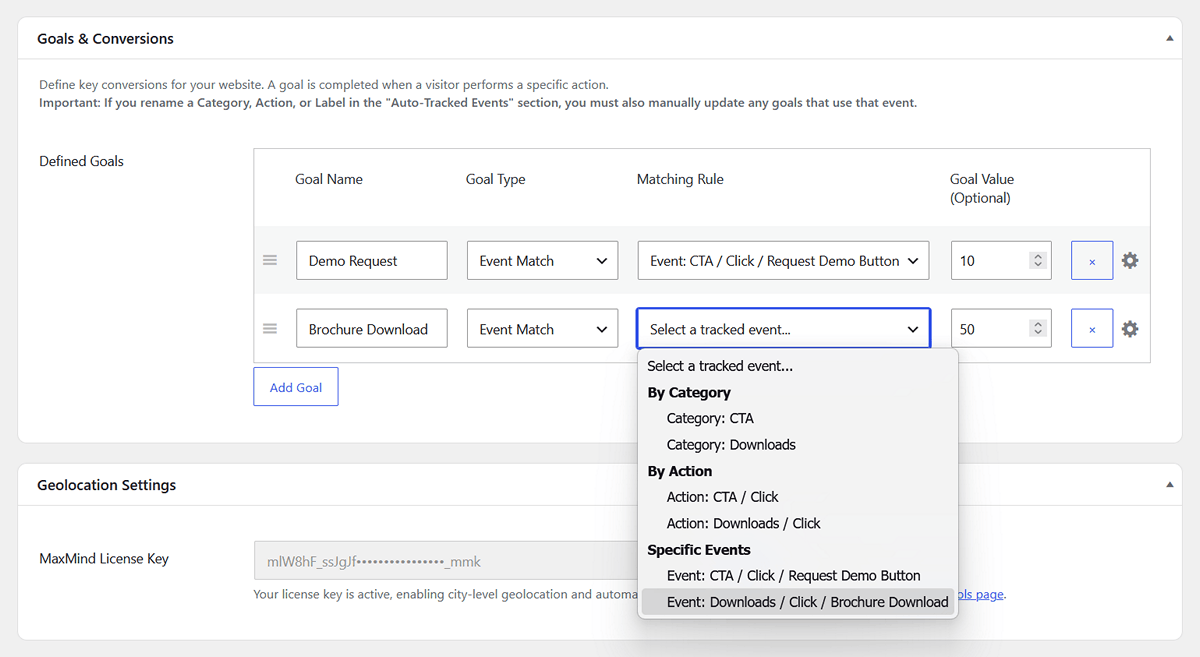
Task: Grab the drag handle of Demo Request row
Action: pyautogui.click(x=270, y=260)
